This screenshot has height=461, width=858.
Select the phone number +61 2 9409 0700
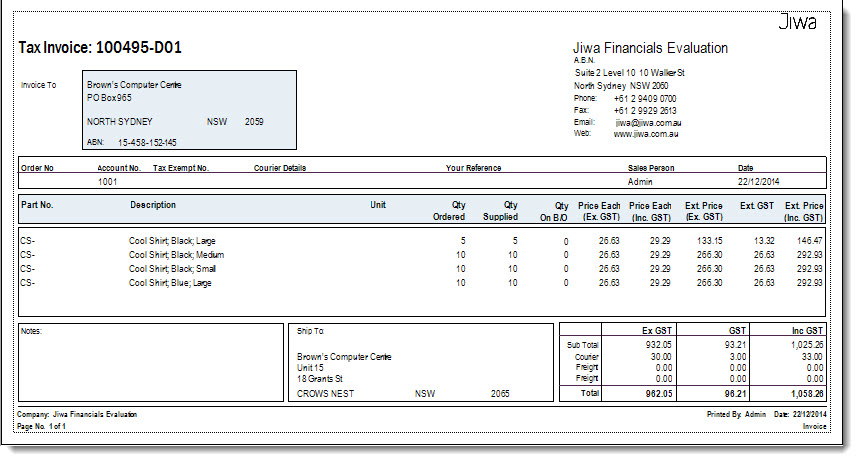645,99
